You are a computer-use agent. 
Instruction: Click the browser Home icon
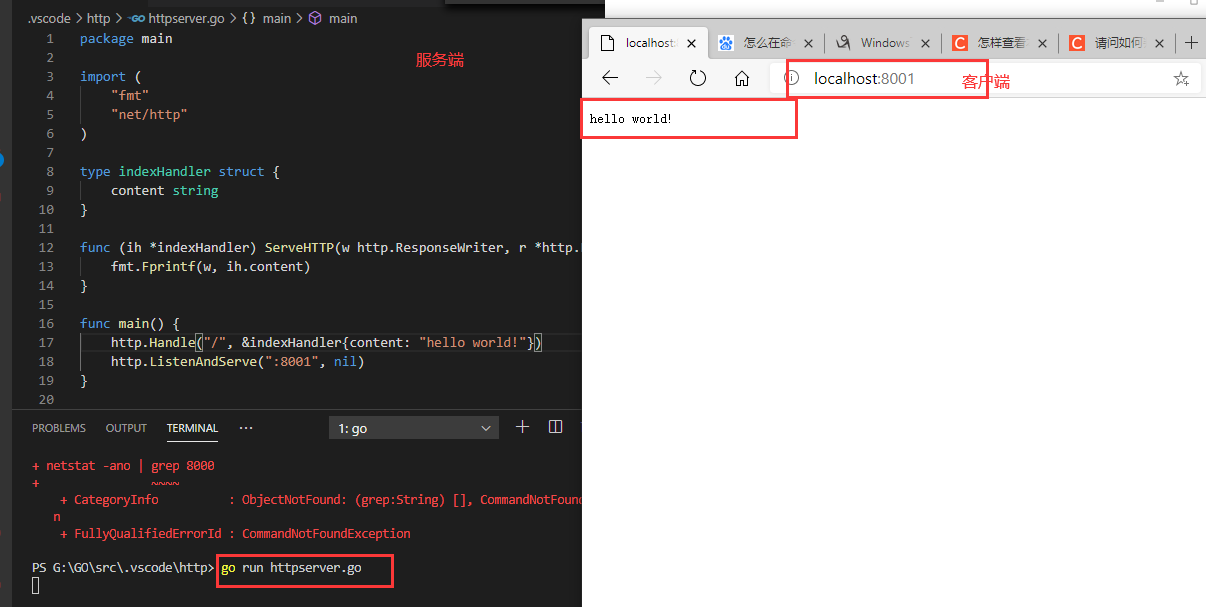tap(741, 77)
